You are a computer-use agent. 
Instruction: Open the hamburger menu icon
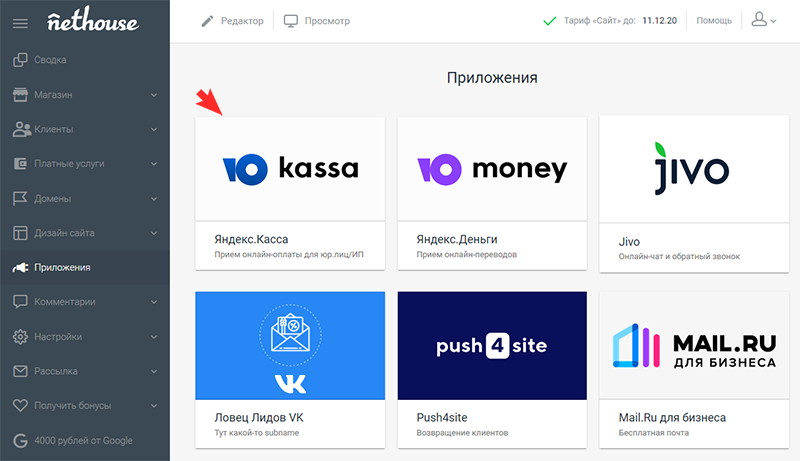pyautogui.click(x=20, y=23)
